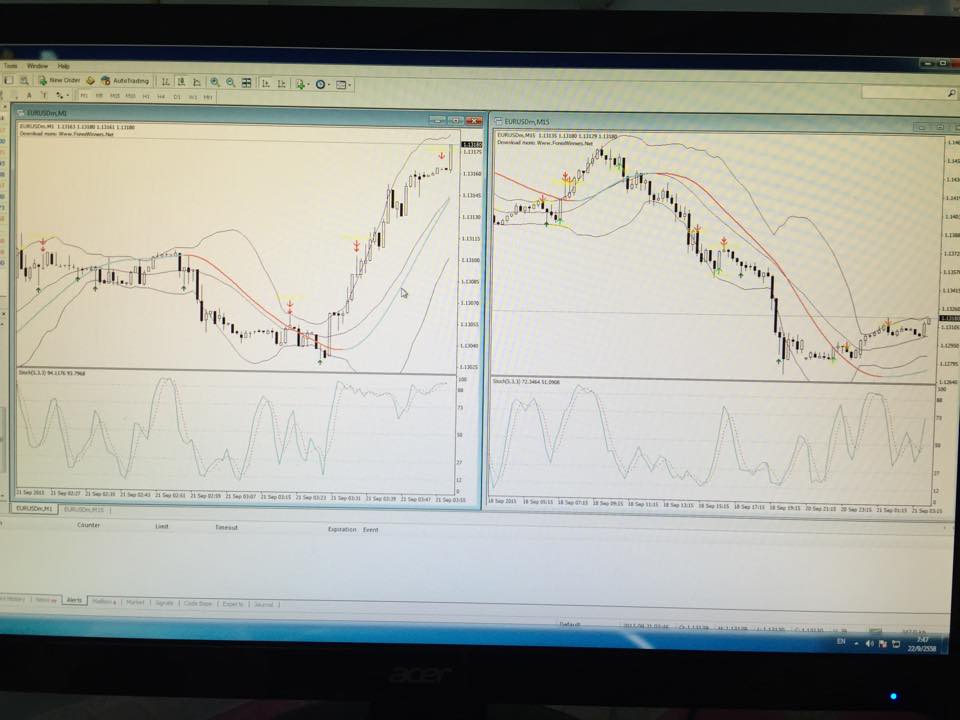Image resolution: width=960 pixels, height=720 pixels.
Task: Click the MetaEditor icon beside New Order
Action: click(90, 80)
